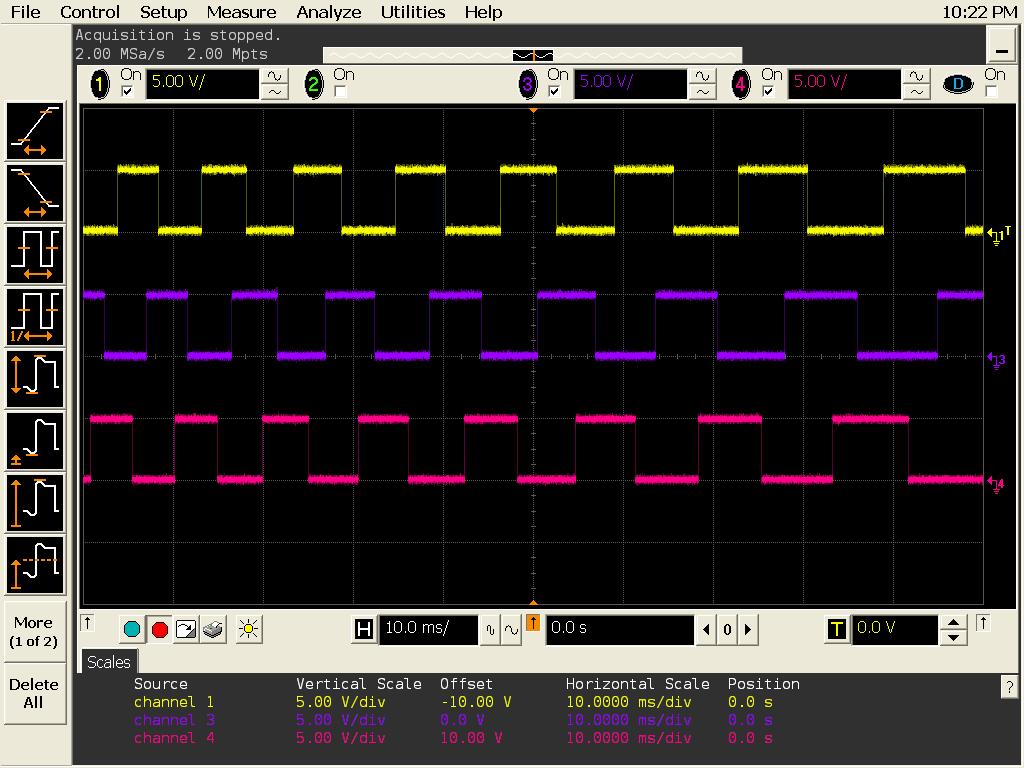The width and height of the screenshot is (1024, 768).
Task: Click the waveform intensity sun icon
Action: [248, 629]
